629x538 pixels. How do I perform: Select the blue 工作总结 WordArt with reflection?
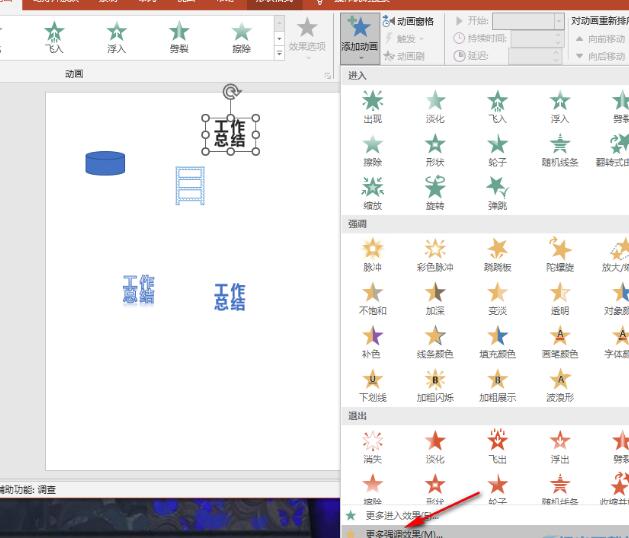(138, 290)
